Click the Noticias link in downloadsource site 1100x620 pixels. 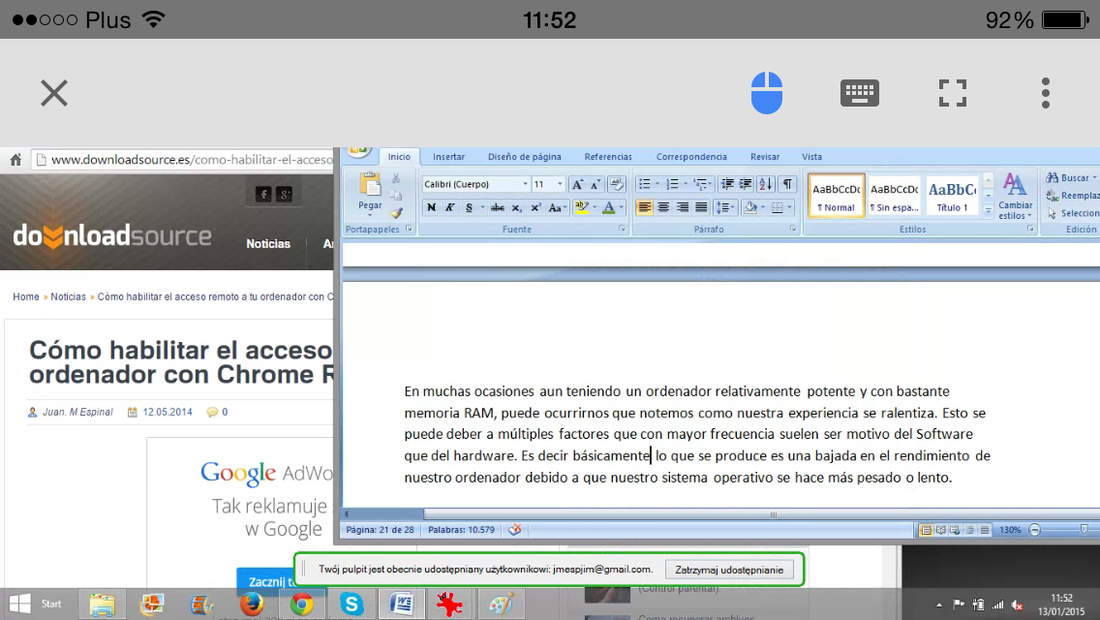pos(268,243)
